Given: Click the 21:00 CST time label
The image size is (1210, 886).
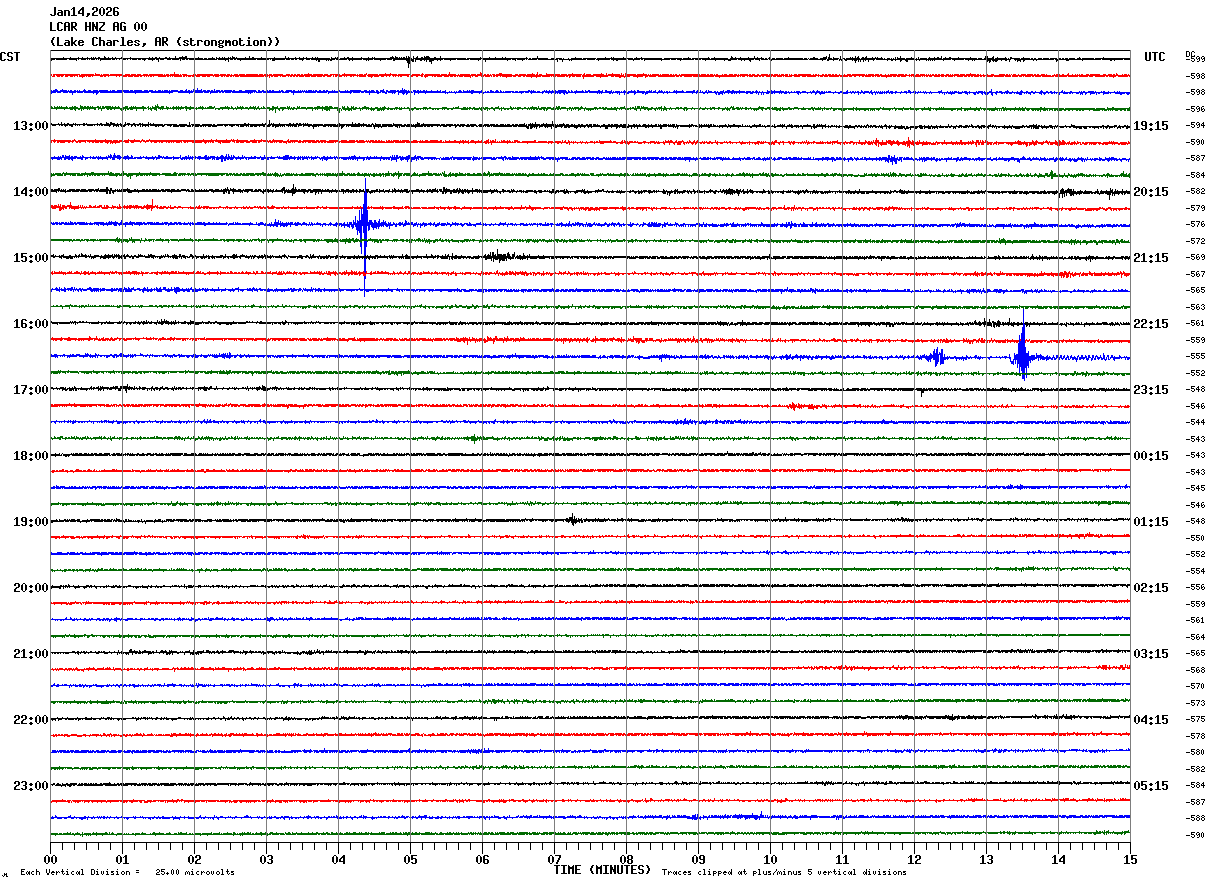Looking at the screenshot, I should (31, 654).
